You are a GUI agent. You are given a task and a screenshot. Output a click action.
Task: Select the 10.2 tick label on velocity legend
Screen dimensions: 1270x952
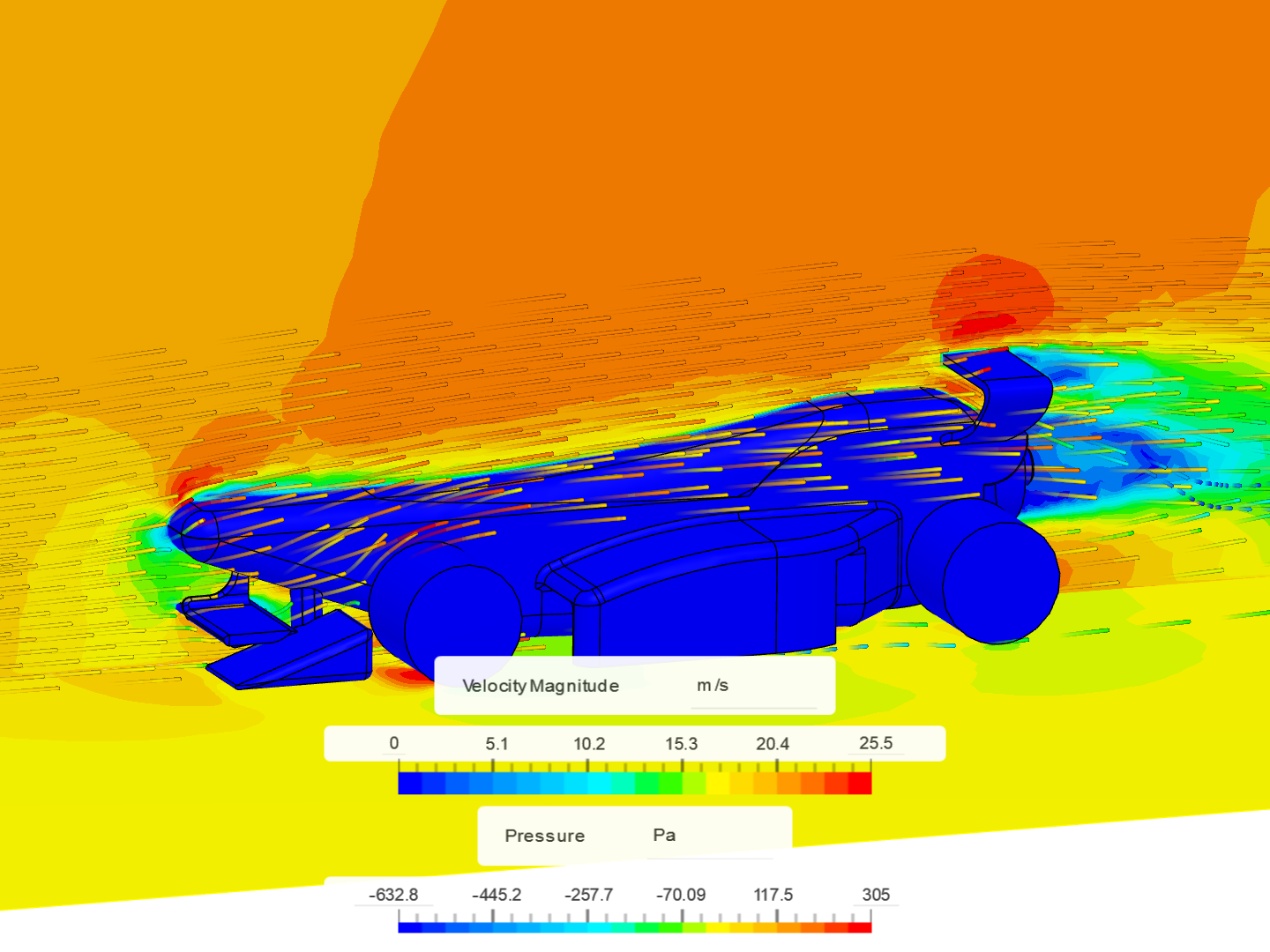[589, 744]
